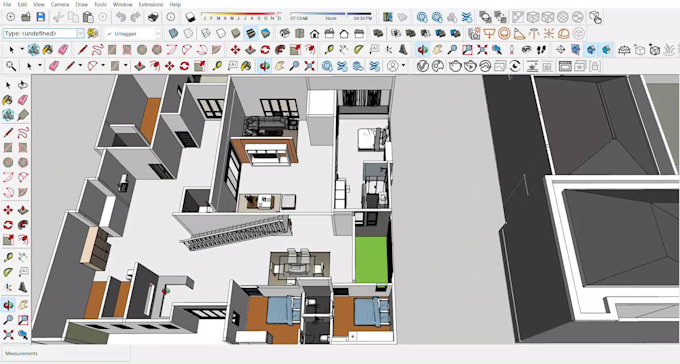Open Search SketchUp with the magnifier and star icon

point(11,66)
